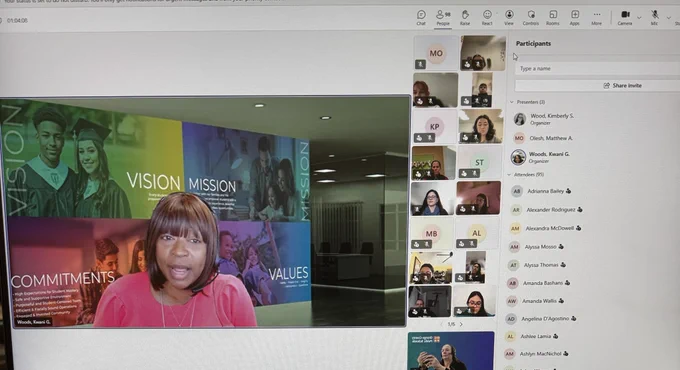Open the React emoji menu
Image resolution: width=680 pixels, height=370 pixels.
(x=487, y=18)
